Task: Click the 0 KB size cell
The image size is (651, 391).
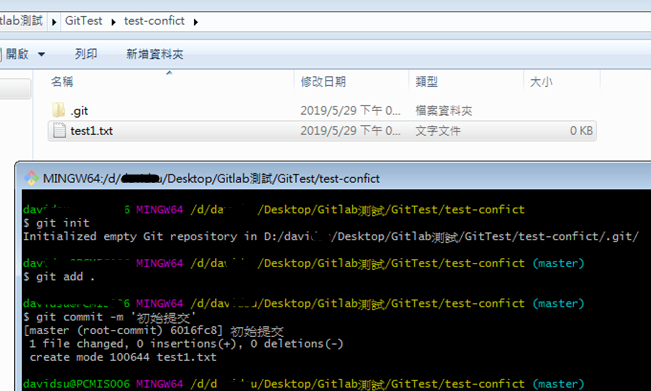Action: (581, 131)
